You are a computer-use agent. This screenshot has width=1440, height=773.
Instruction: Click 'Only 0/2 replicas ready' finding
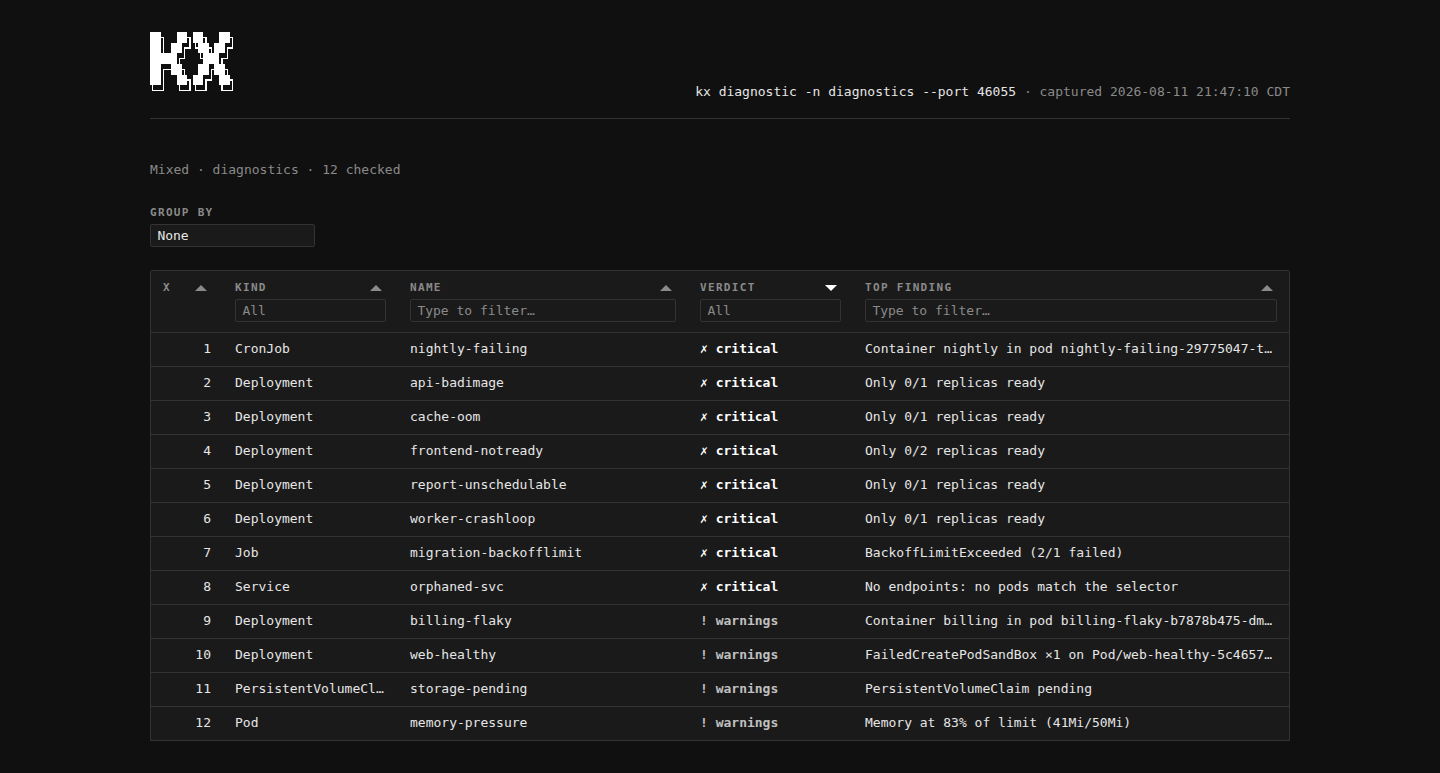(x=955, y=451)
